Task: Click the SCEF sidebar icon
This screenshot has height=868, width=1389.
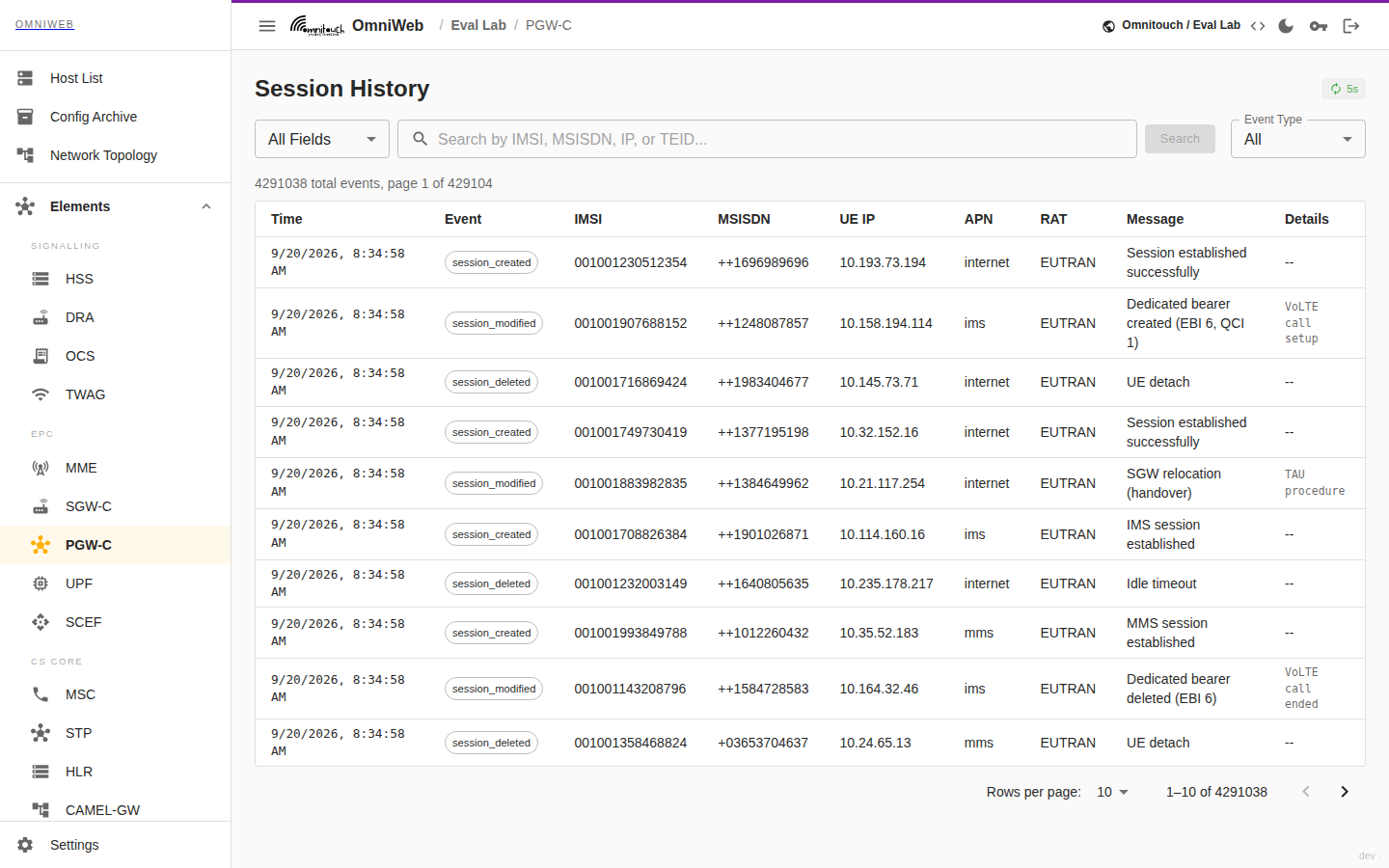Action: (41, 622)
